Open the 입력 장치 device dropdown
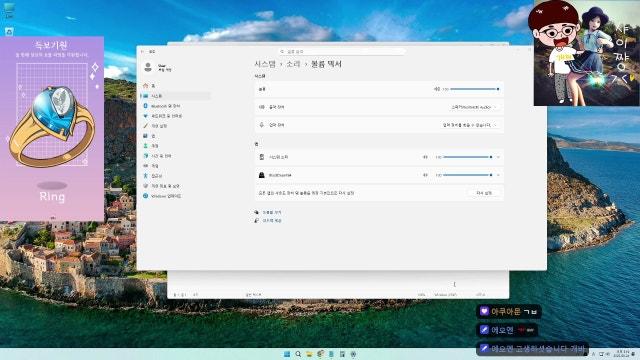Screen dimensions: 640x360 point(469,125)
